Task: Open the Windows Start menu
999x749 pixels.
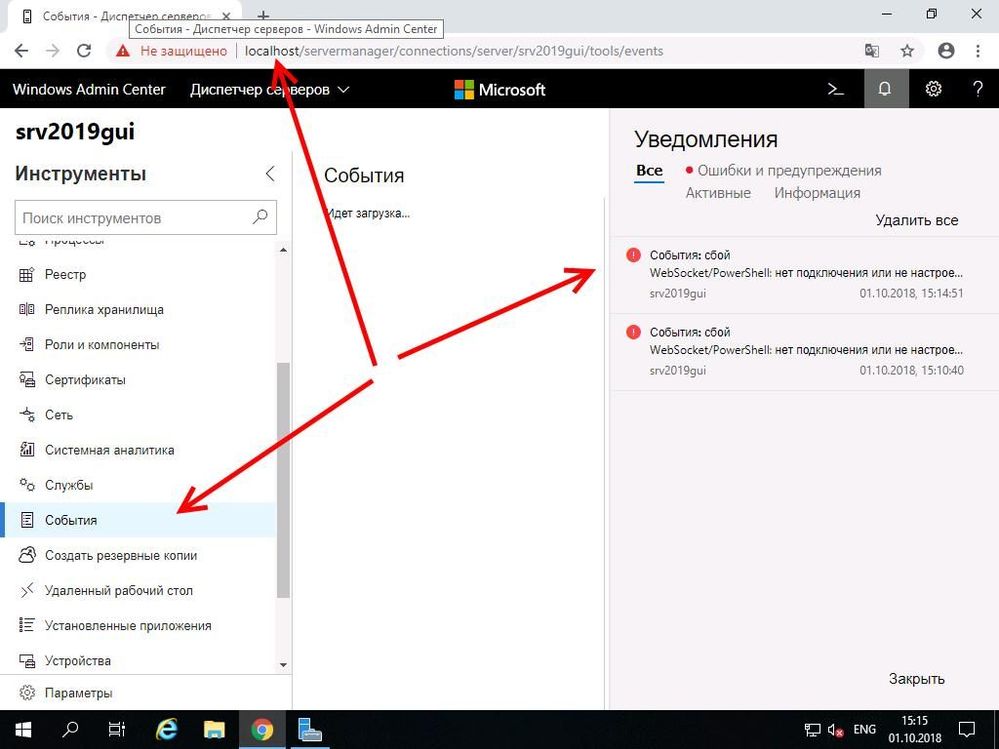Action: click(x=24, y=730)
